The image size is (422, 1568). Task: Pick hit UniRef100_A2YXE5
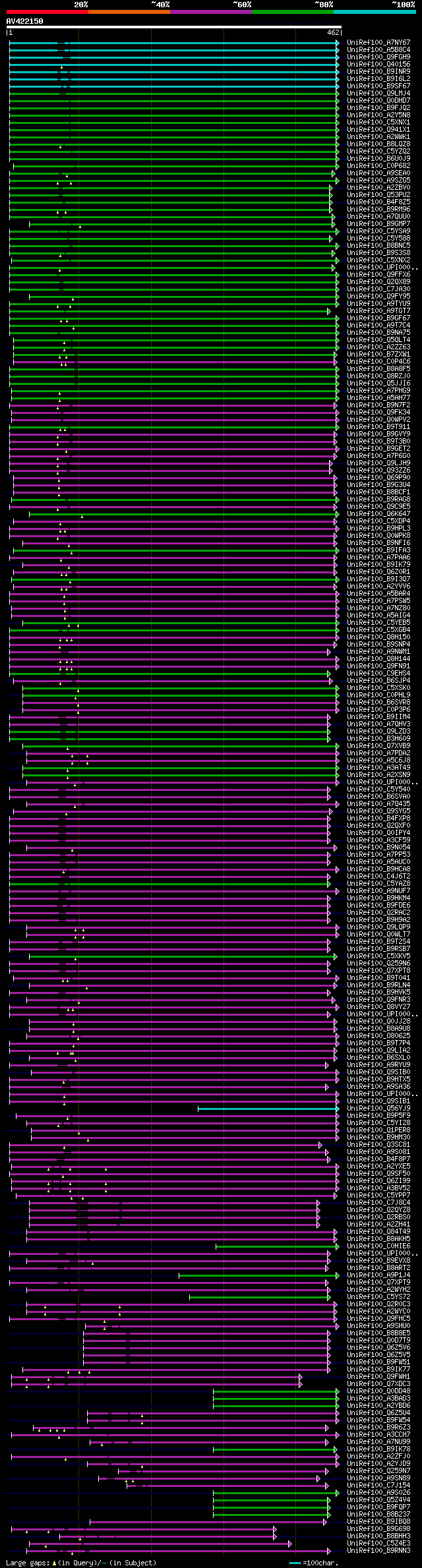tap(378, 1167)
